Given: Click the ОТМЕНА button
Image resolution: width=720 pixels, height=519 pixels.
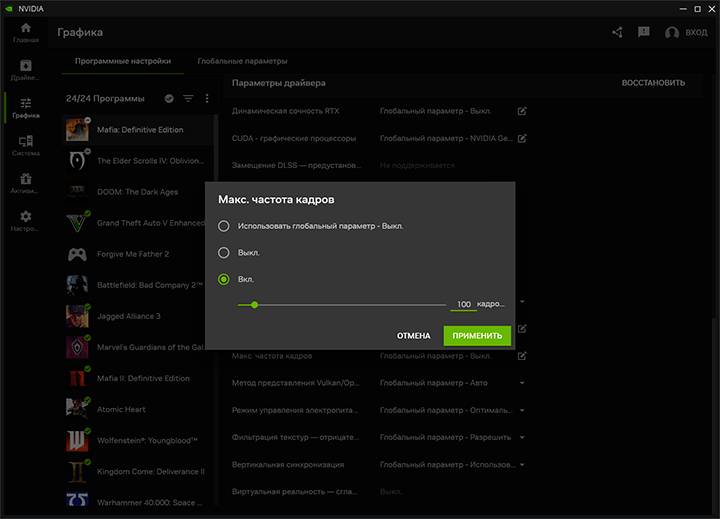Looking at the screenshot, I should [414, 336].
